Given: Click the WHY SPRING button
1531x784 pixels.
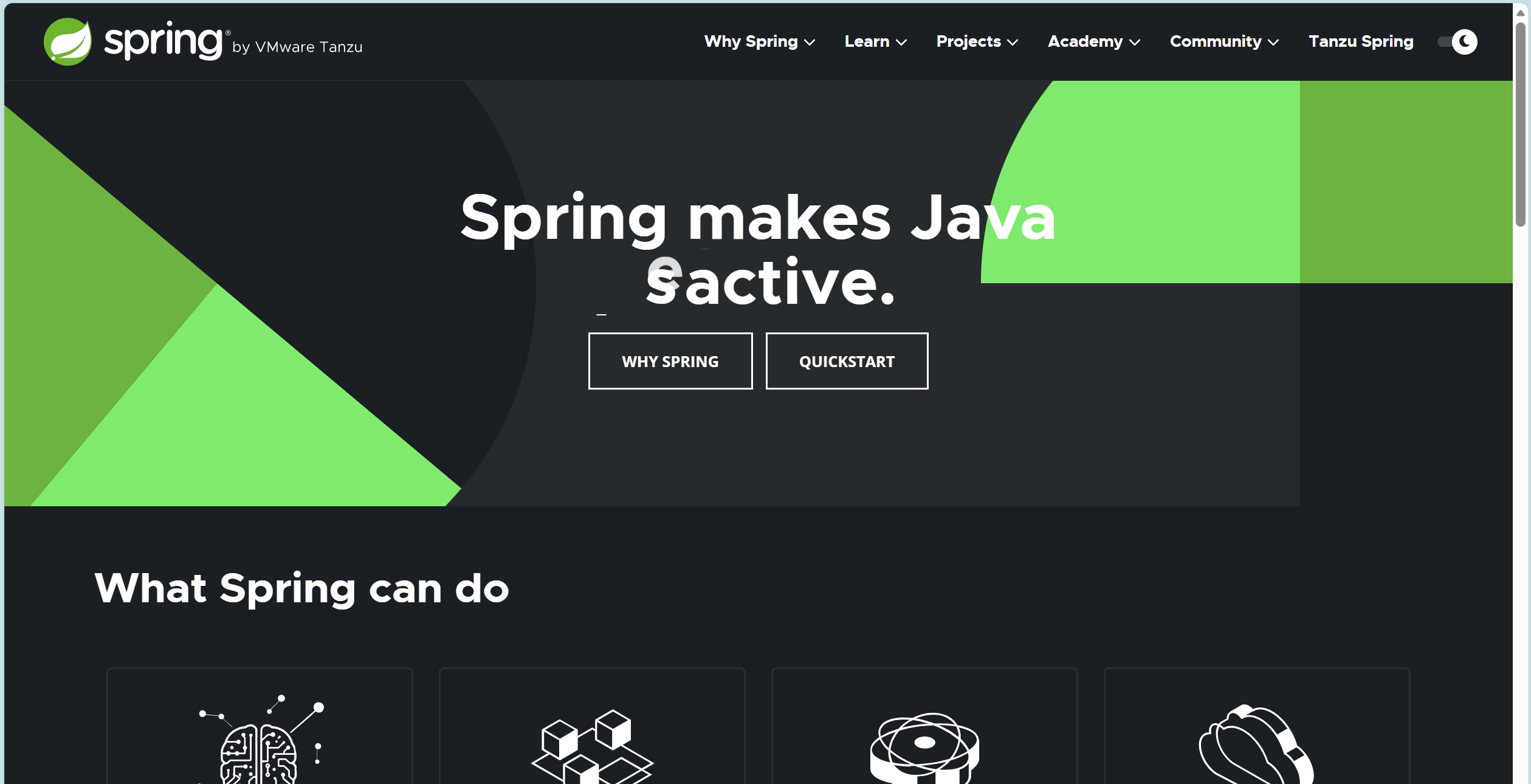Looking at the screenshot, I should click(x=670, y=361).
